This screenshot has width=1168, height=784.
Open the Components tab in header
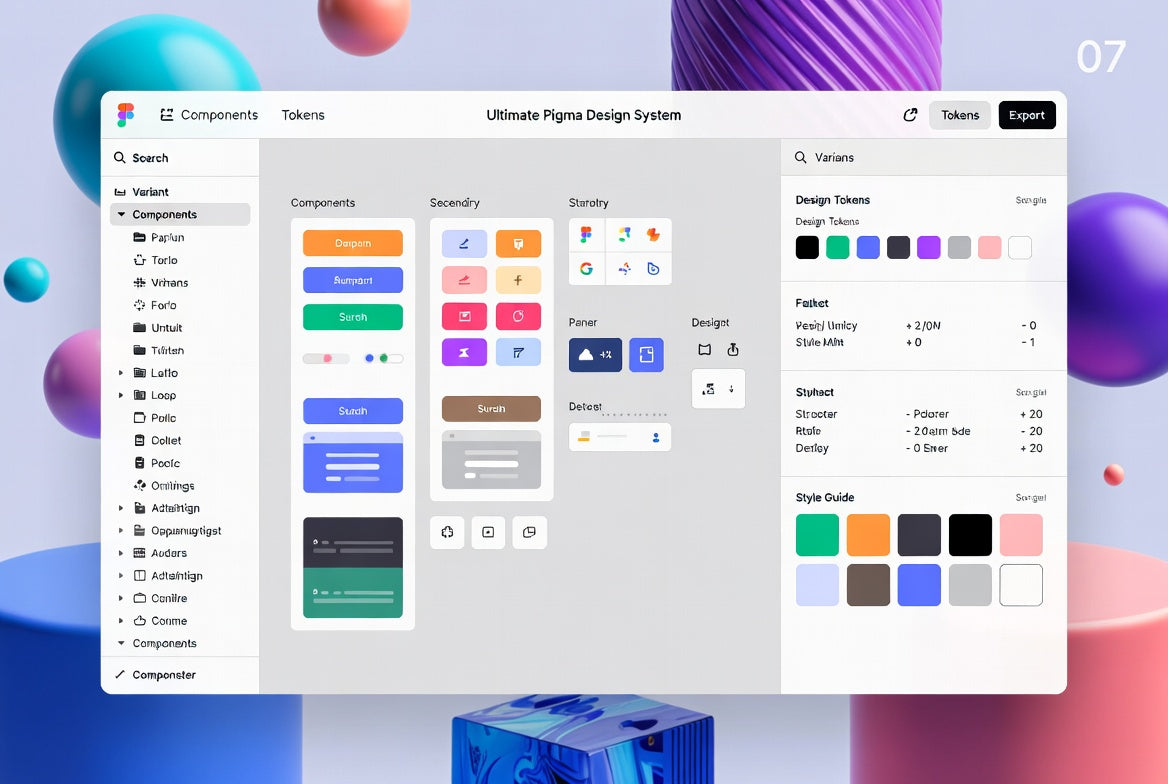(x=209, y=115)
